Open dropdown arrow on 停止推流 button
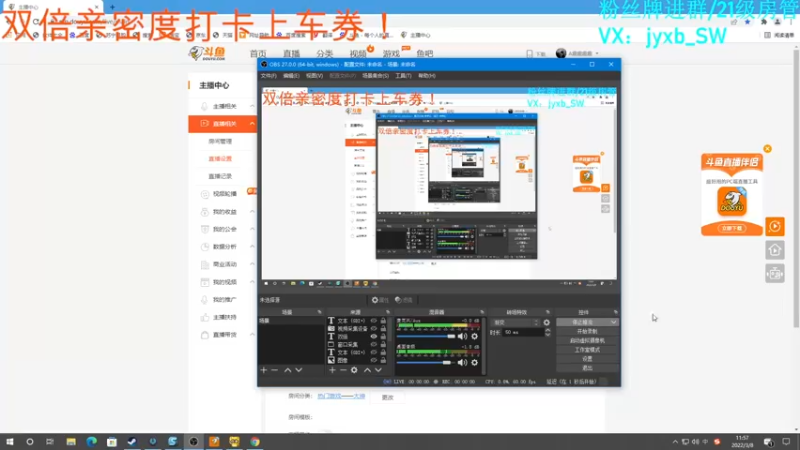800x450 pixels. point(613,322)
